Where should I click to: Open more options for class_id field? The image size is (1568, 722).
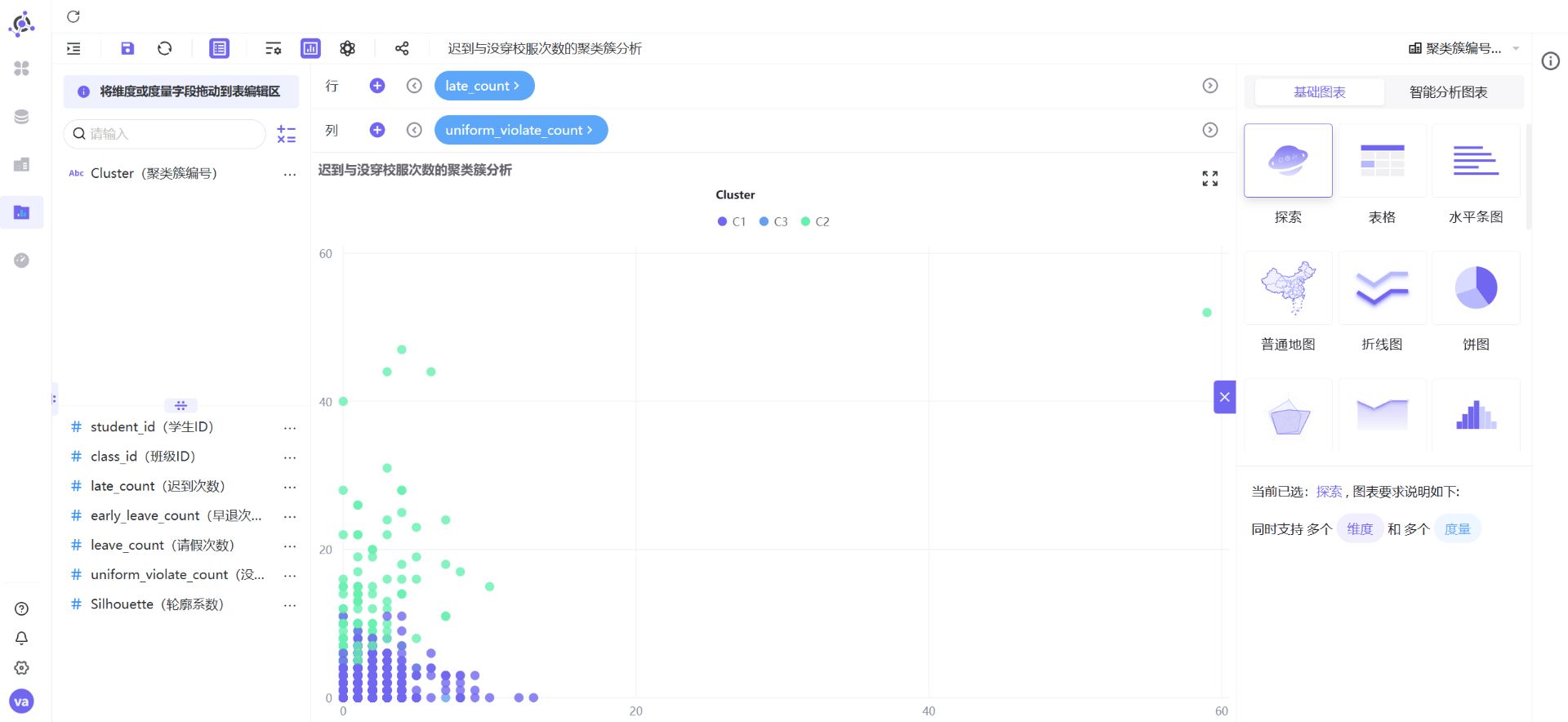[x=290, y=457]
